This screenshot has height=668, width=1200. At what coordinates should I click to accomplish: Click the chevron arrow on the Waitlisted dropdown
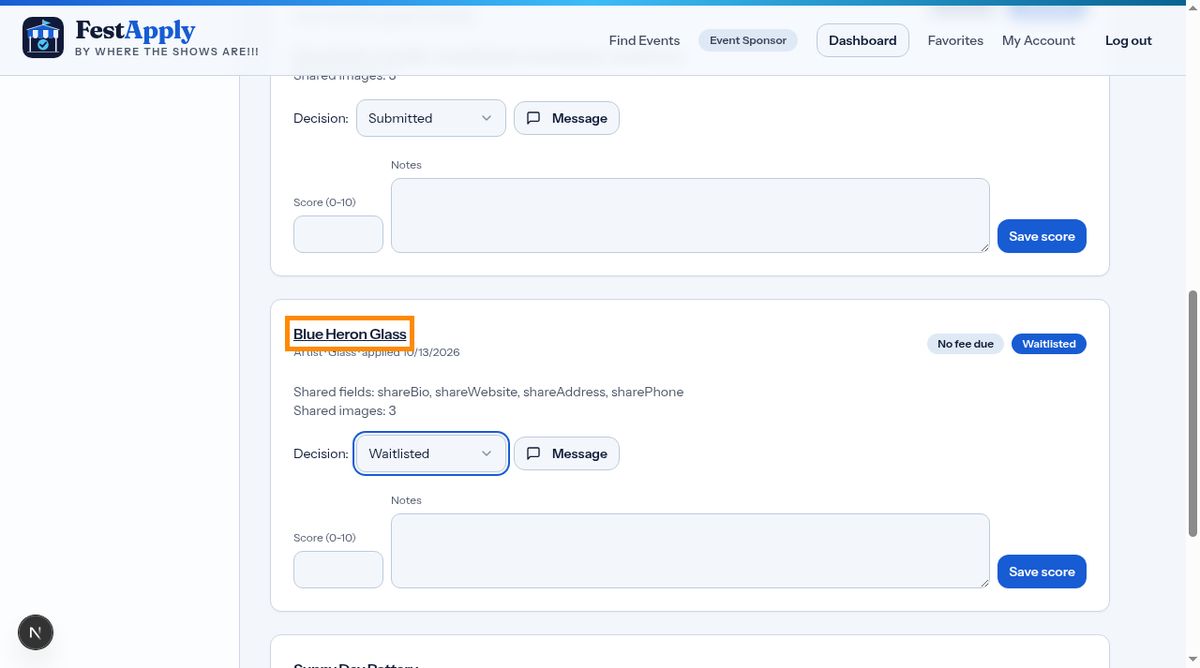pyautogui.click(x=487, y=453)
